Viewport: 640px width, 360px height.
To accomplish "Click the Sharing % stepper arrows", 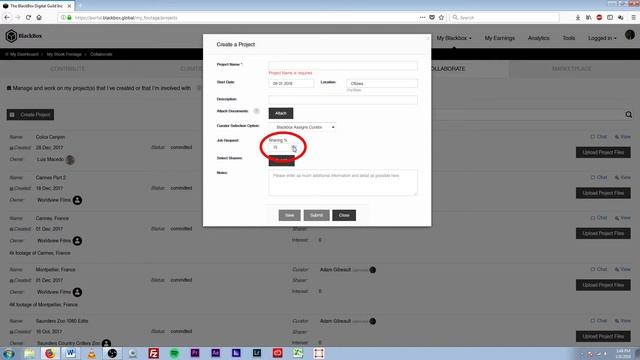I will (x=294, y=147).
